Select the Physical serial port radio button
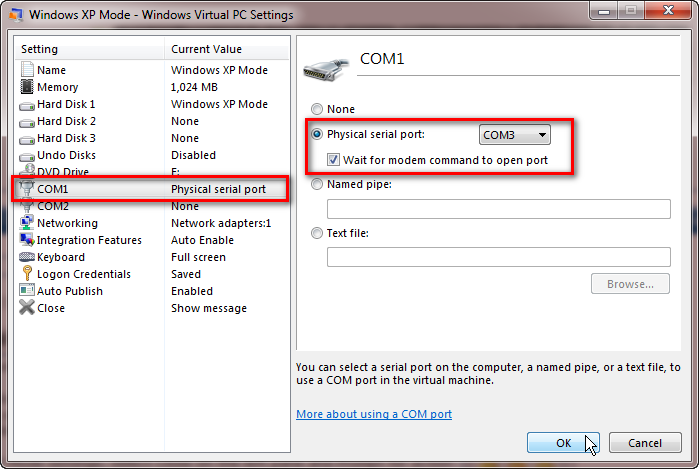Image resolution: width=699 pixels, height=469 pixels. point(317,134)
